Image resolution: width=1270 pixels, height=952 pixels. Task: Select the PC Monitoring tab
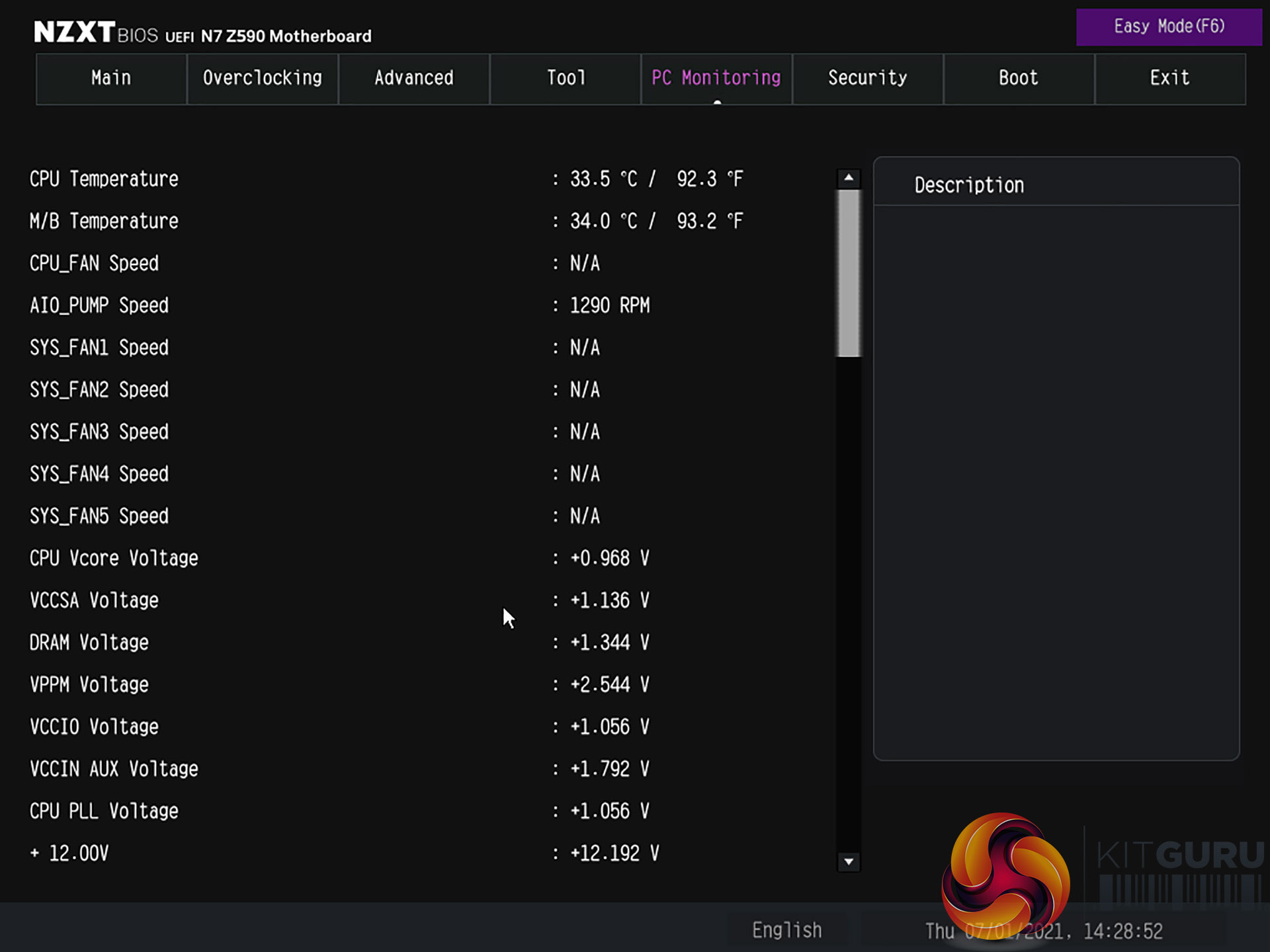click(x=716, y=78)
